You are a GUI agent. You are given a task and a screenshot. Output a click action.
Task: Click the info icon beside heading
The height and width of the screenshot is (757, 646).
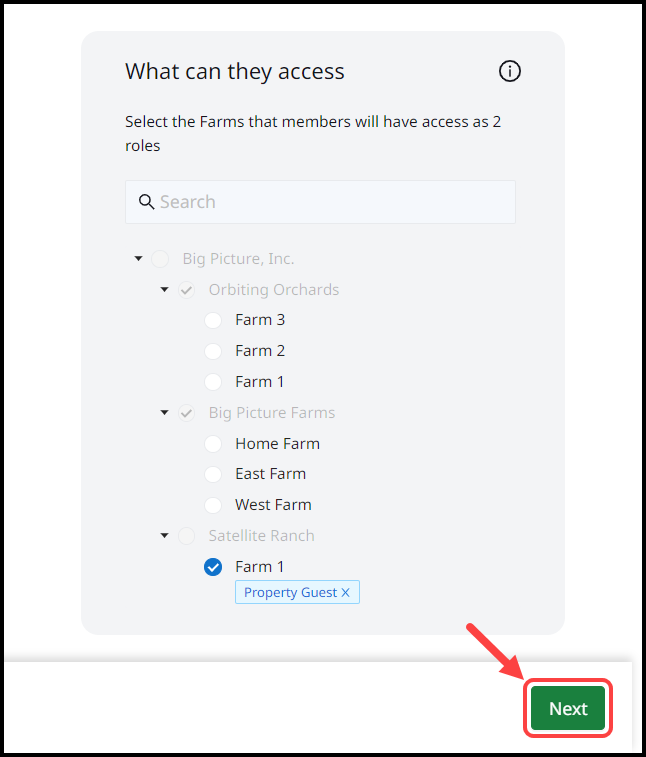click(510, 71)
